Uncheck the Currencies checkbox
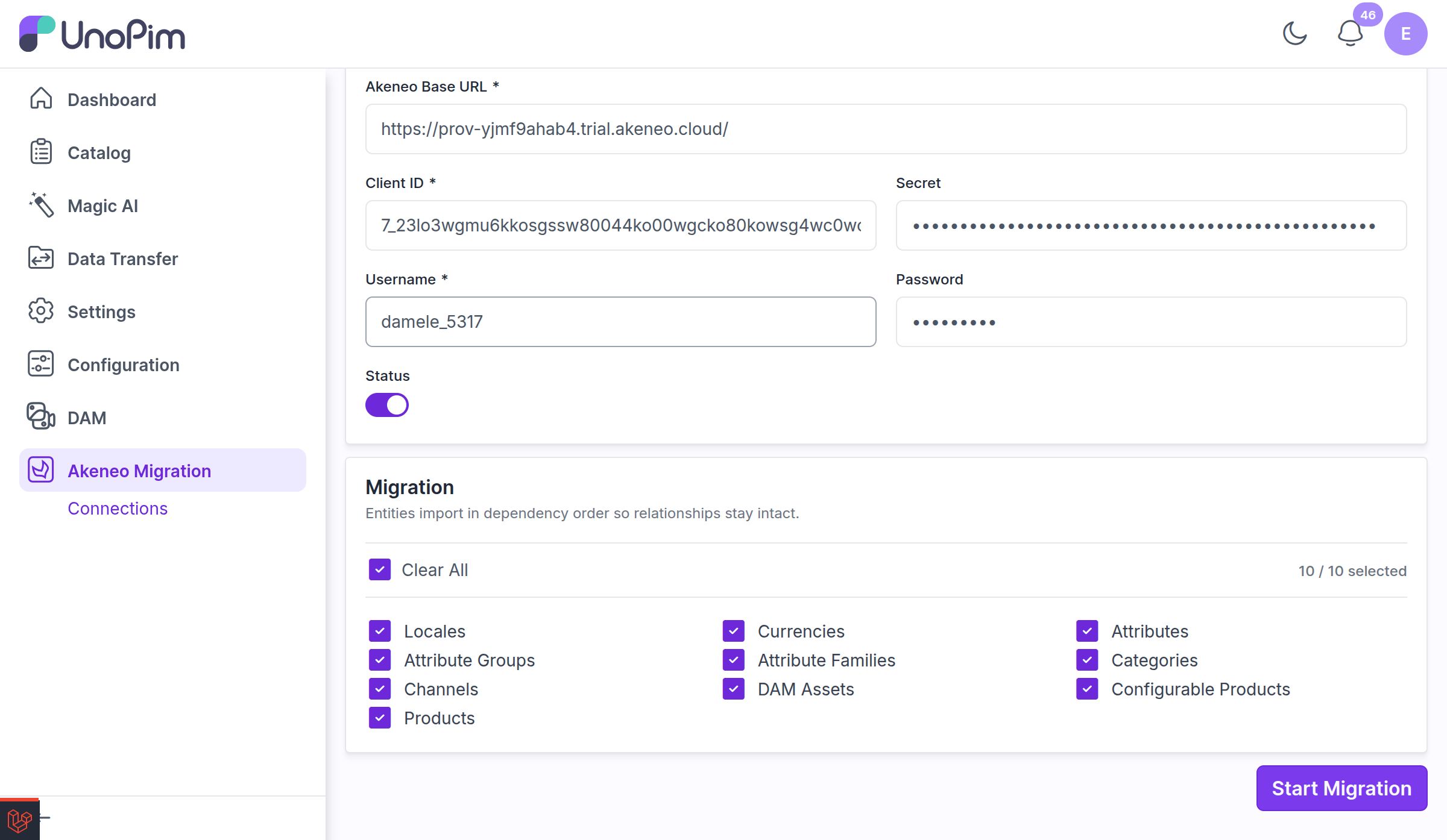This screenshot has width=1447, height=840. pos(734,631)
